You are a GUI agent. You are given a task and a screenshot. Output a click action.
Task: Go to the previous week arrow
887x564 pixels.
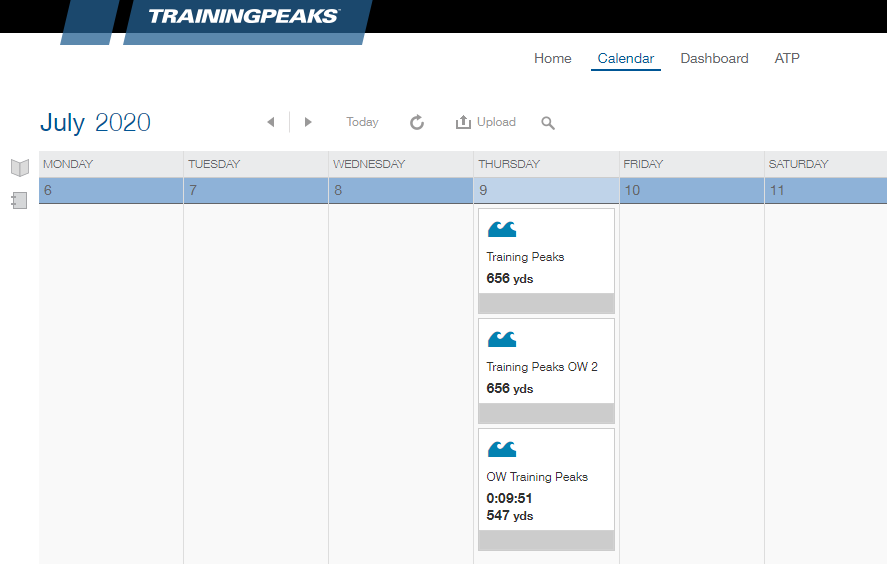tap(271, 122)
